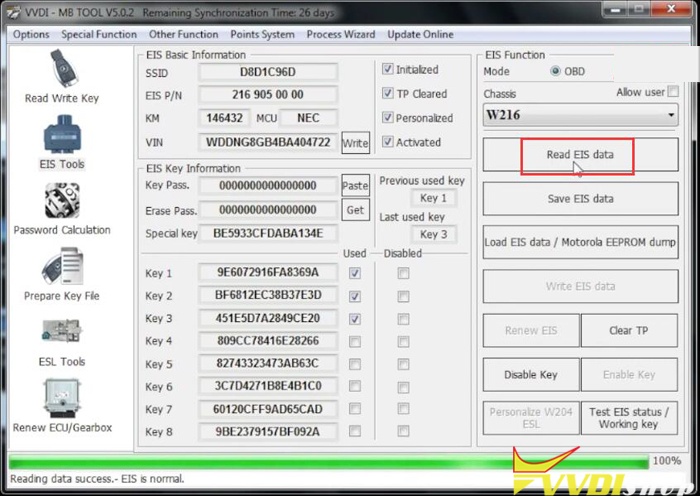Viewport: 700px width, 496px height.
Task: Expand the Chassis W216 dropdown
Action: pyautogui.click(x=580, y=115)
